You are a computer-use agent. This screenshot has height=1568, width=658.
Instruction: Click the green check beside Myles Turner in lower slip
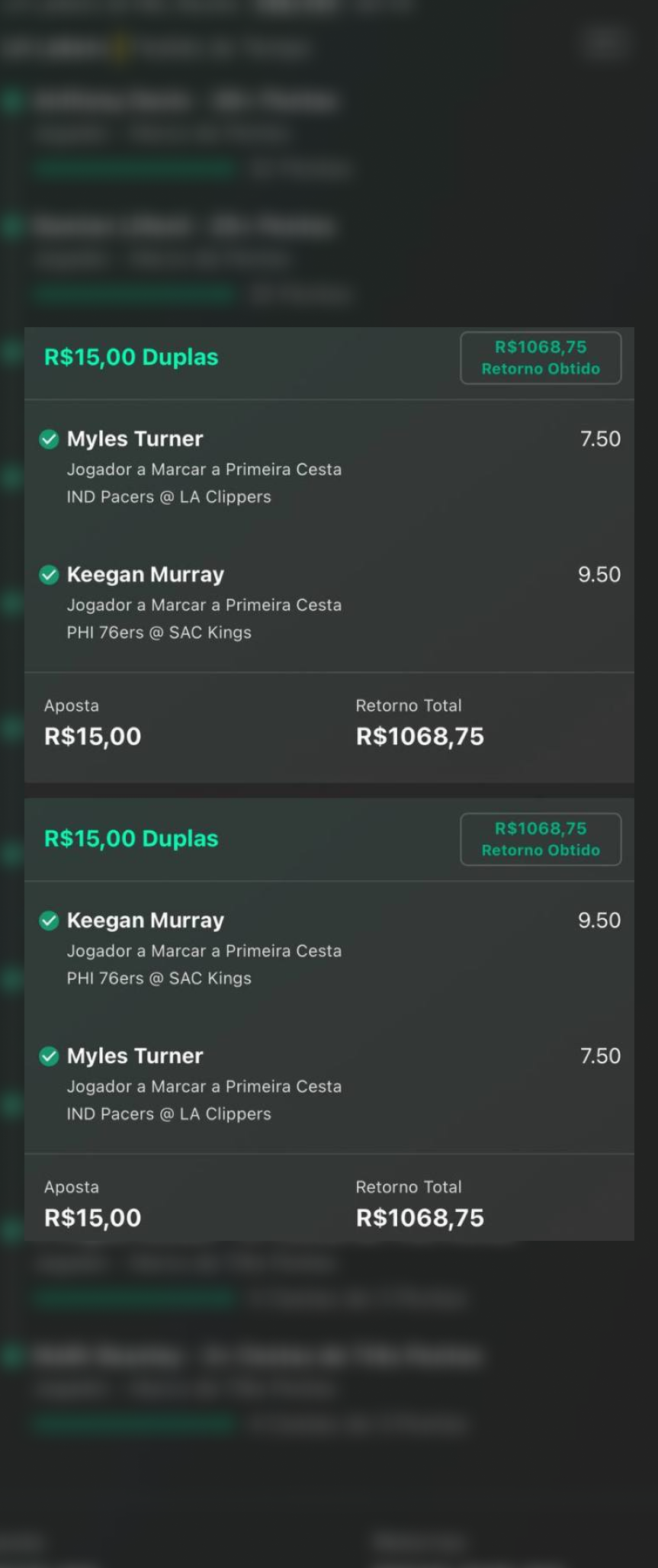(49, 1056)
